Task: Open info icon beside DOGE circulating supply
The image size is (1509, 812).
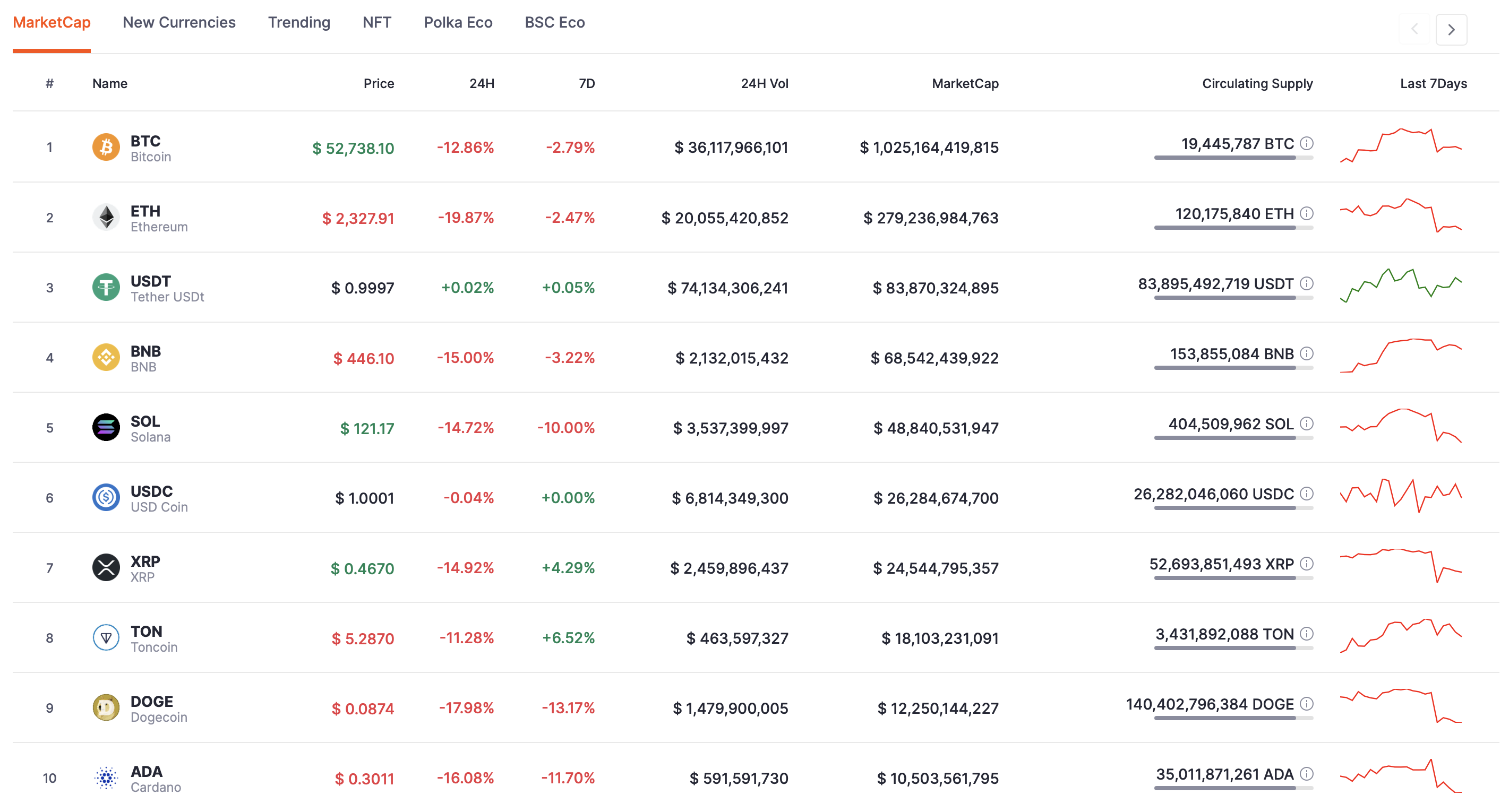Action: tap(1307, 704)
